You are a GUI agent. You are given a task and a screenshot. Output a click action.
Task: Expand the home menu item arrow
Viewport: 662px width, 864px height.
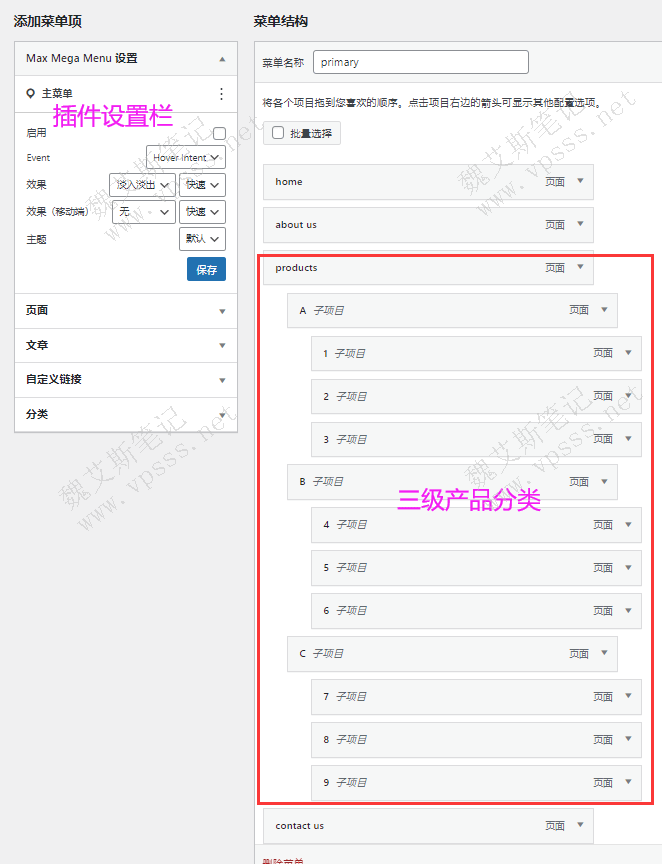580,181
